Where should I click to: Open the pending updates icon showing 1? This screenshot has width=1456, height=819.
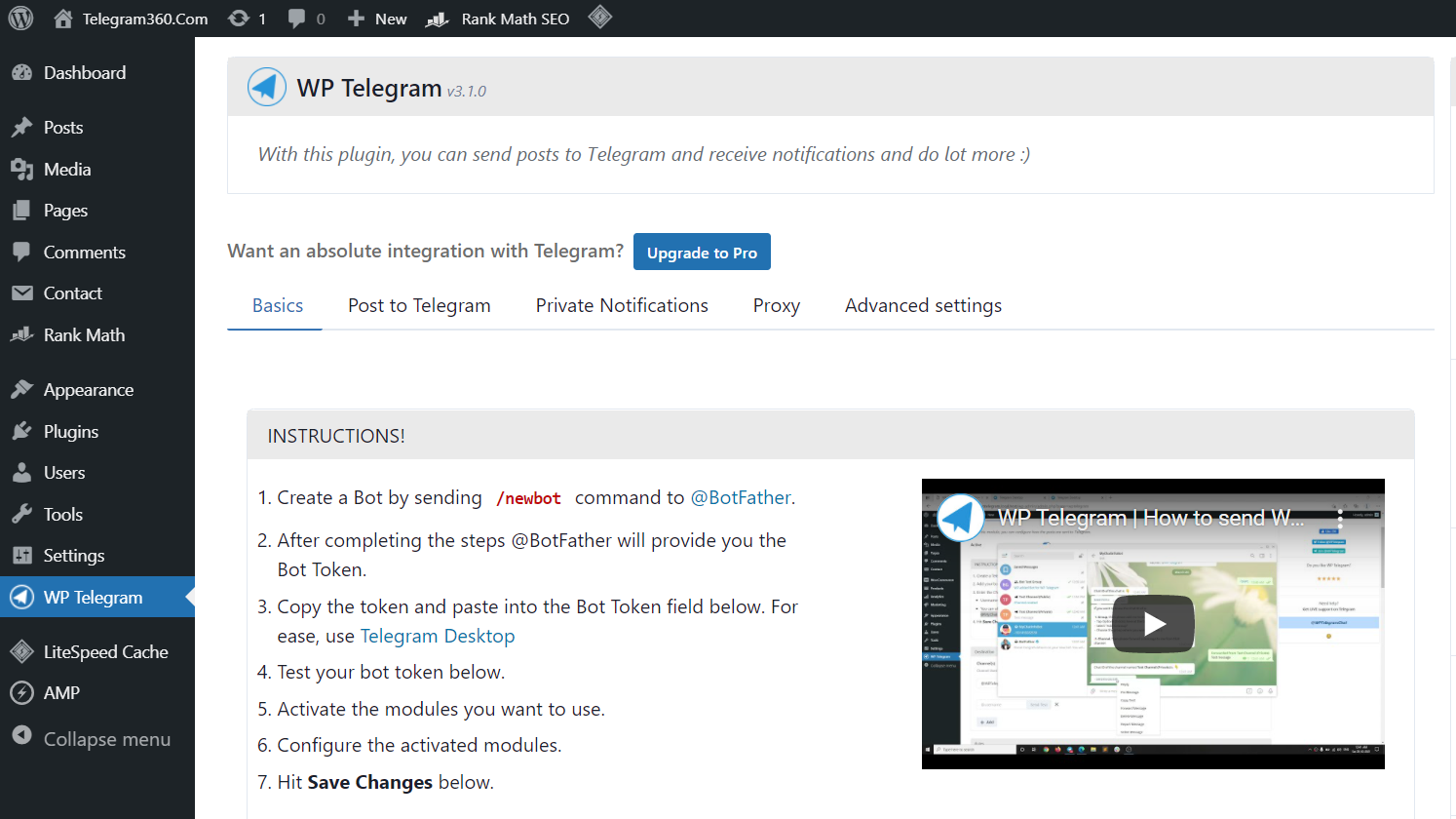(x=247, y=19)
